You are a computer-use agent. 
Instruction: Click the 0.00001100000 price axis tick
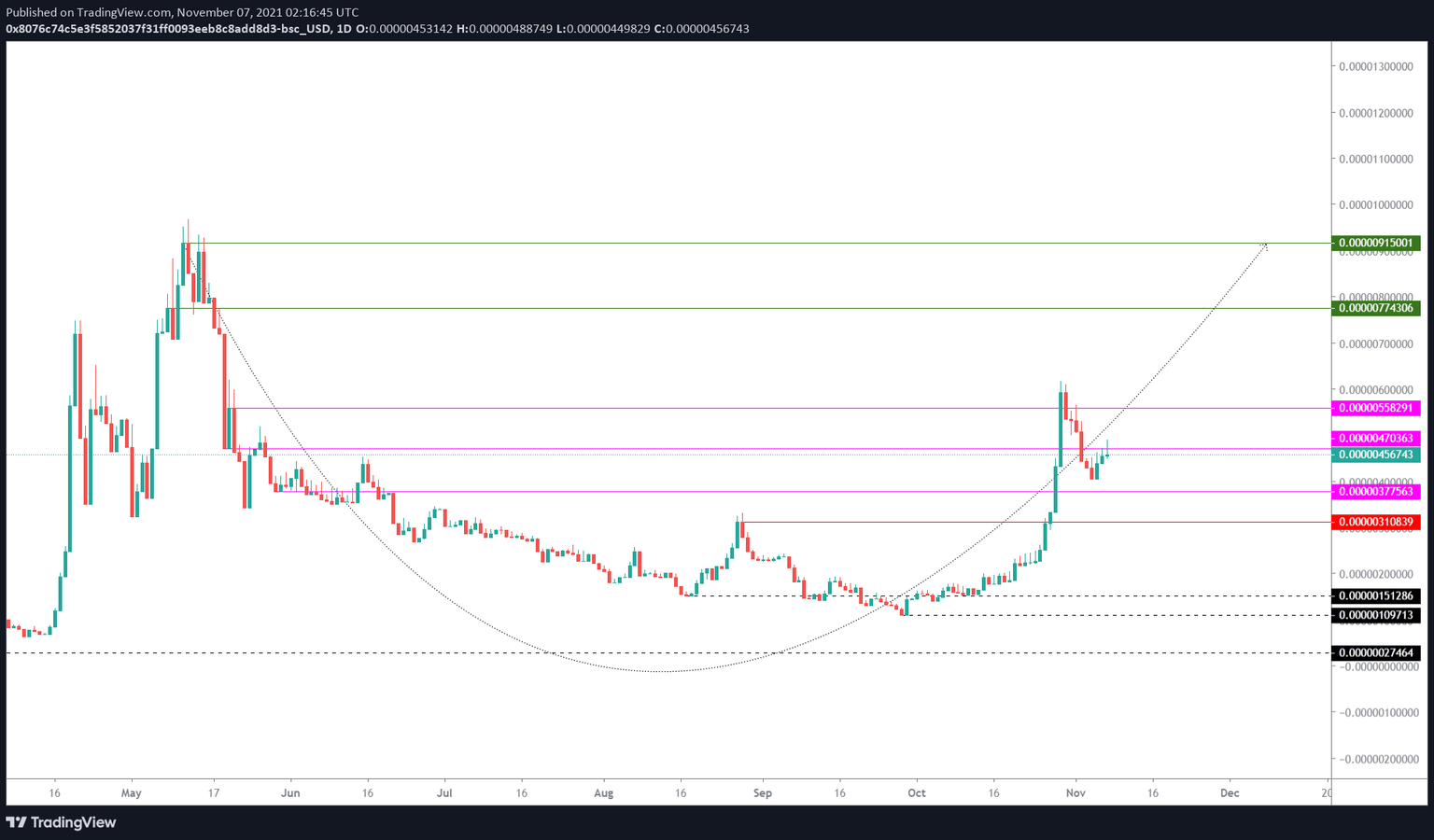click(1376, 159)
